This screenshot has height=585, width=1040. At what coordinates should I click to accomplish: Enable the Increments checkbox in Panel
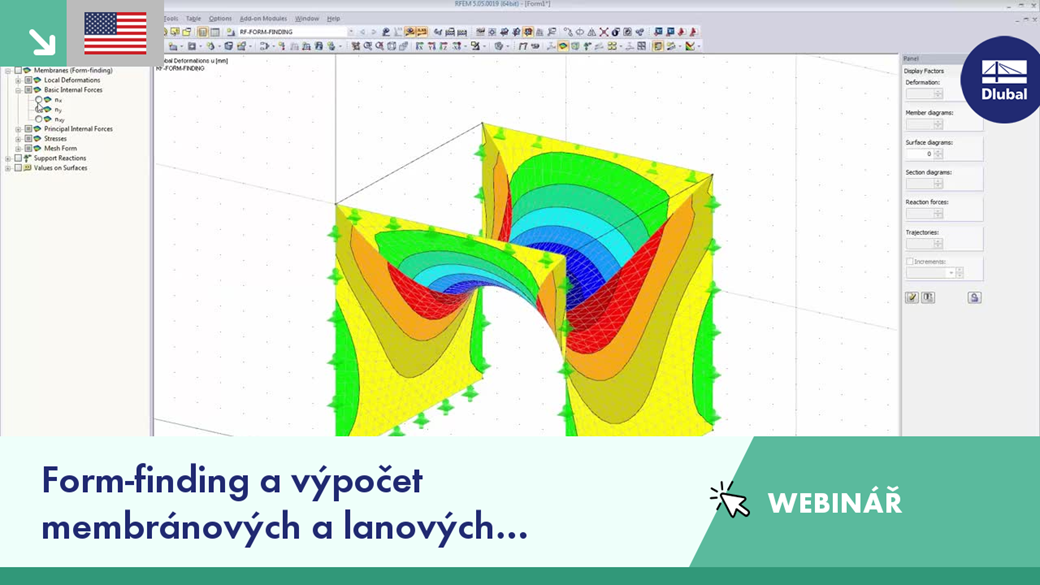tap(910, 261)
